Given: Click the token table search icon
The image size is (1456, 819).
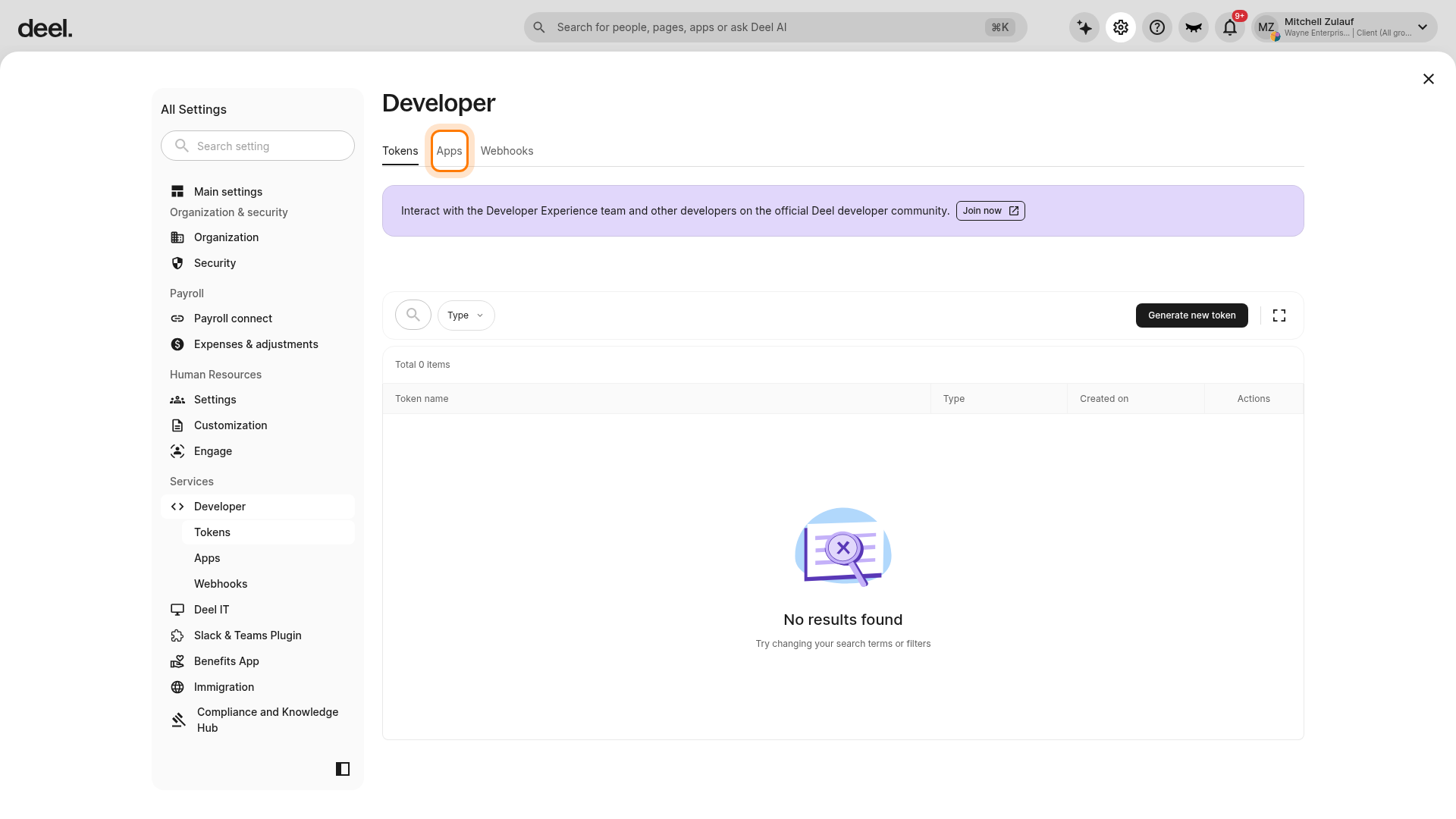Looking at the screenshot, I should click(413, 315).
